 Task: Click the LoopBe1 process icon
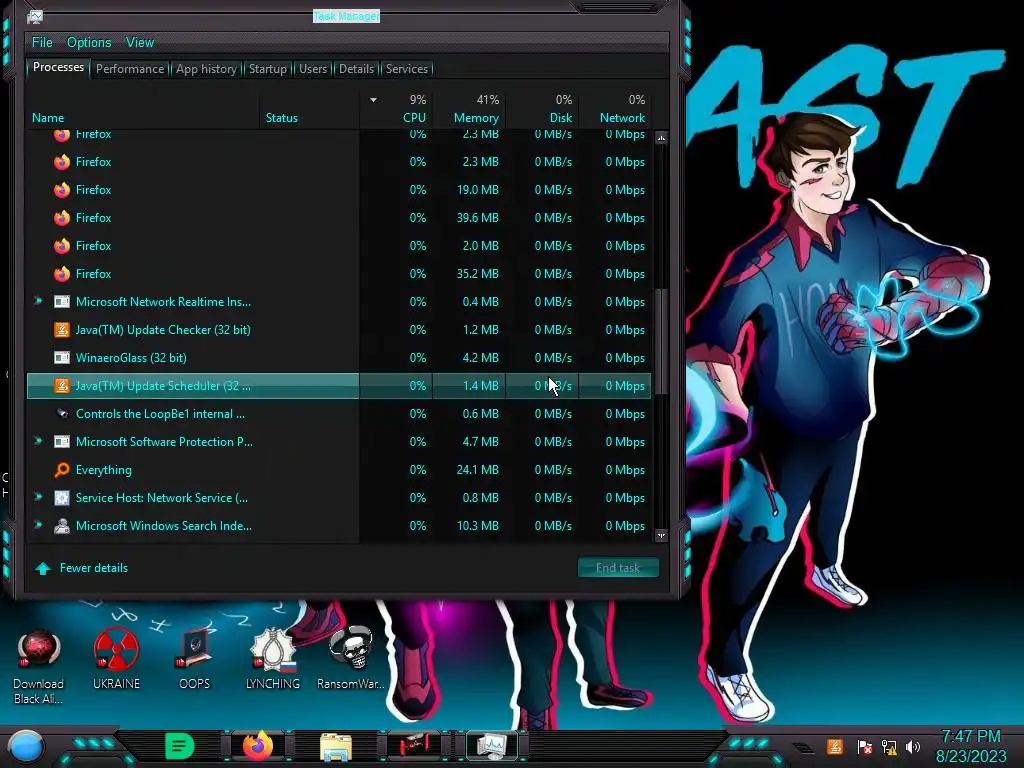click(61, 413)
